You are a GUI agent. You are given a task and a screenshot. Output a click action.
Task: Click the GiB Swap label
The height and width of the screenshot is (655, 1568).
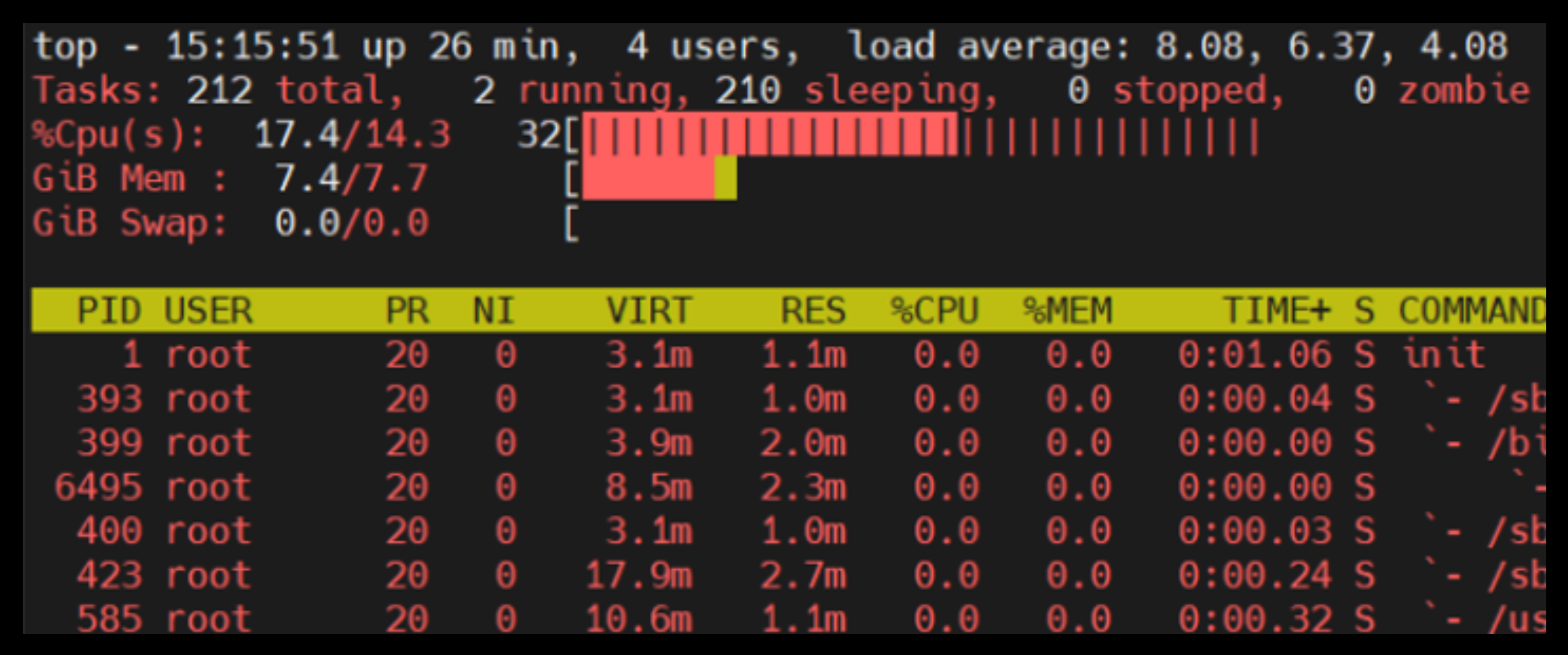click(x=129, y=222)
